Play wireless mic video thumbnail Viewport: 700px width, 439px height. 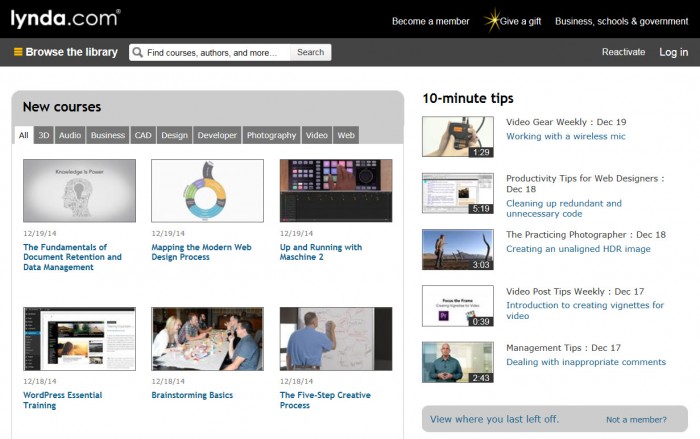coord(458,137)
